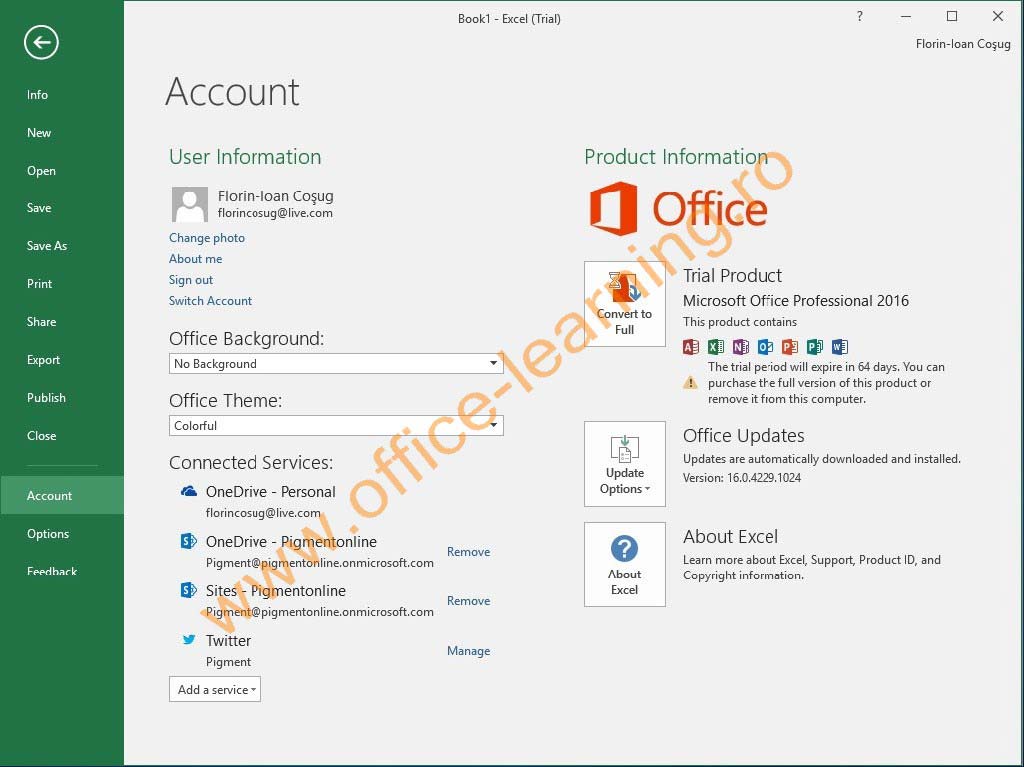Click the SharePoint icon beside OneDrive - Pigmentonline

(x=189, y=541)
